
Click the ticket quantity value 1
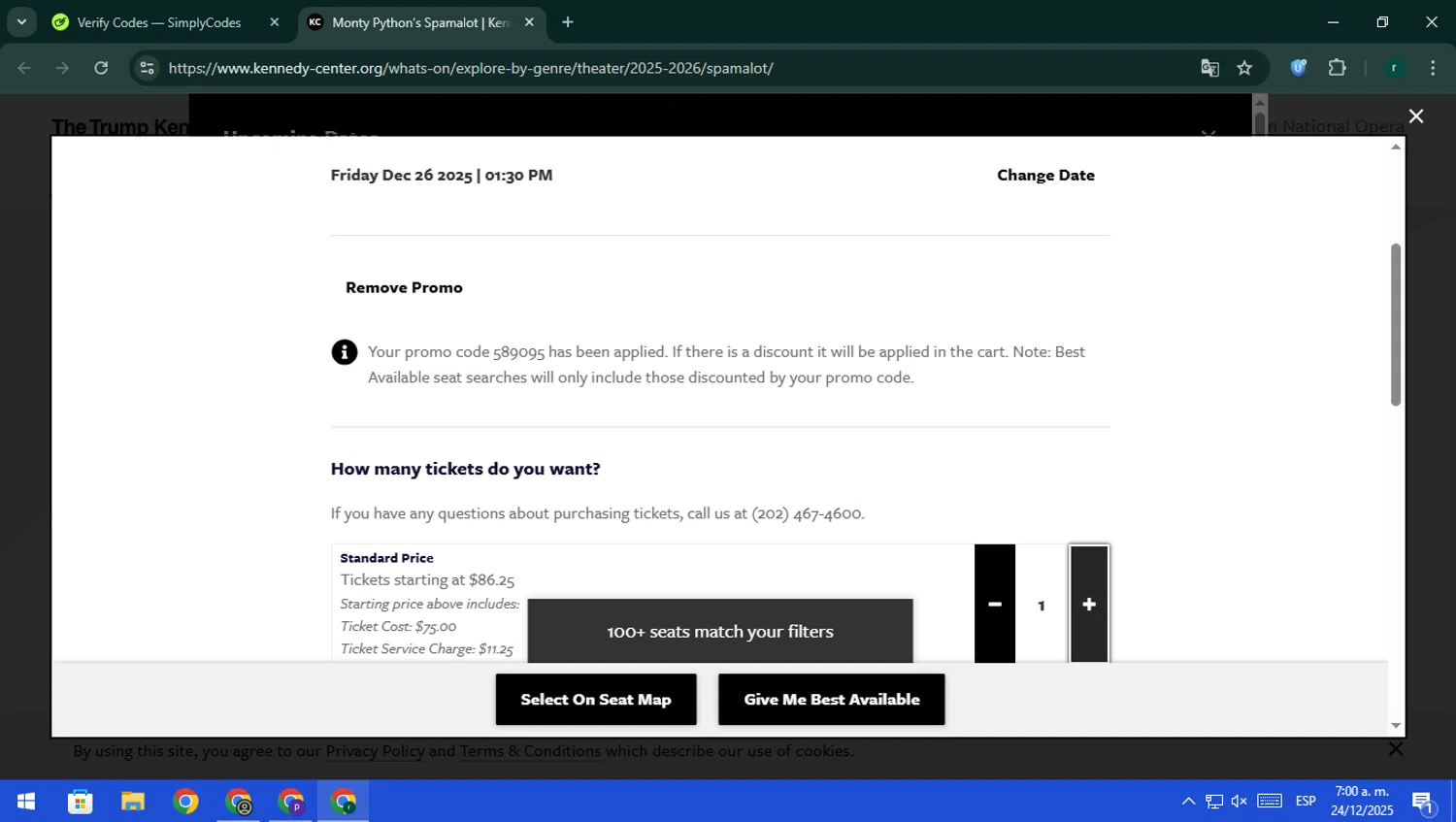(x=1042, y=605)
